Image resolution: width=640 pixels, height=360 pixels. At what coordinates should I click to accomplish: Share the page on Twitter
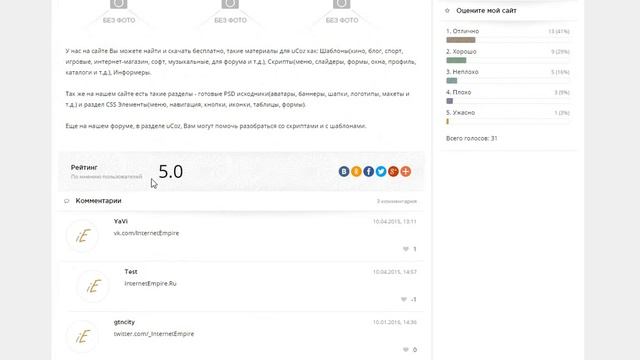coord(381,171)
